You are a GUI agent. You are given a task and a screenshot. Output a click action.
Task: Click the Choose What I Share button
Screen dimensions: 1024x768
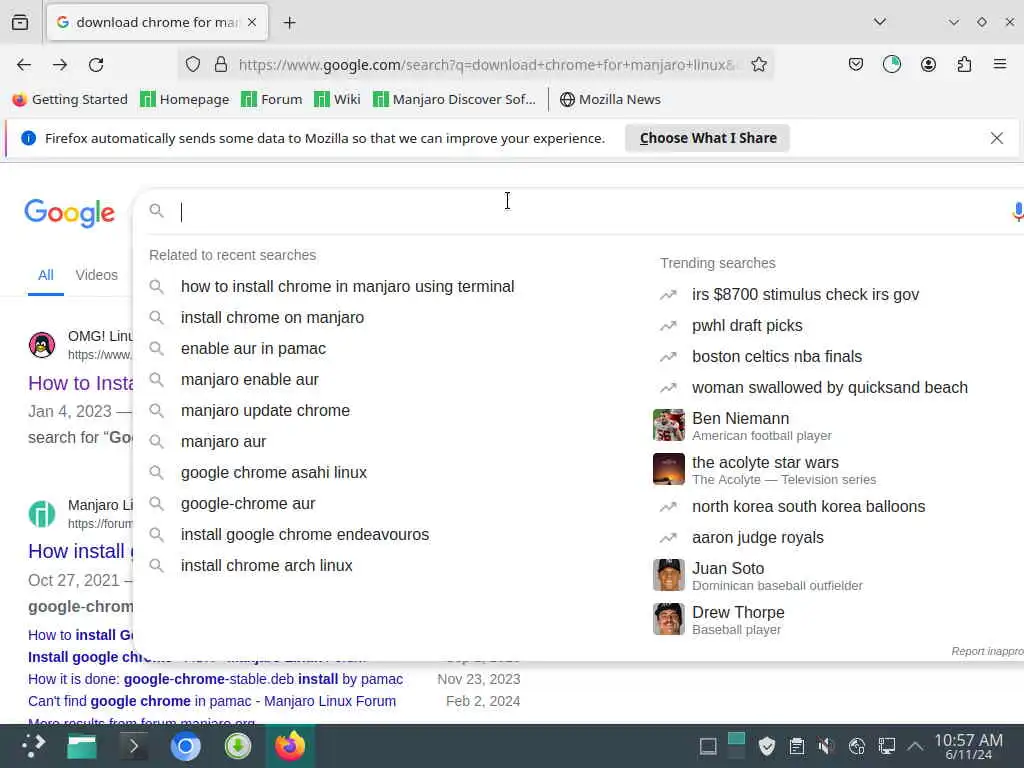tap(707, 138)
